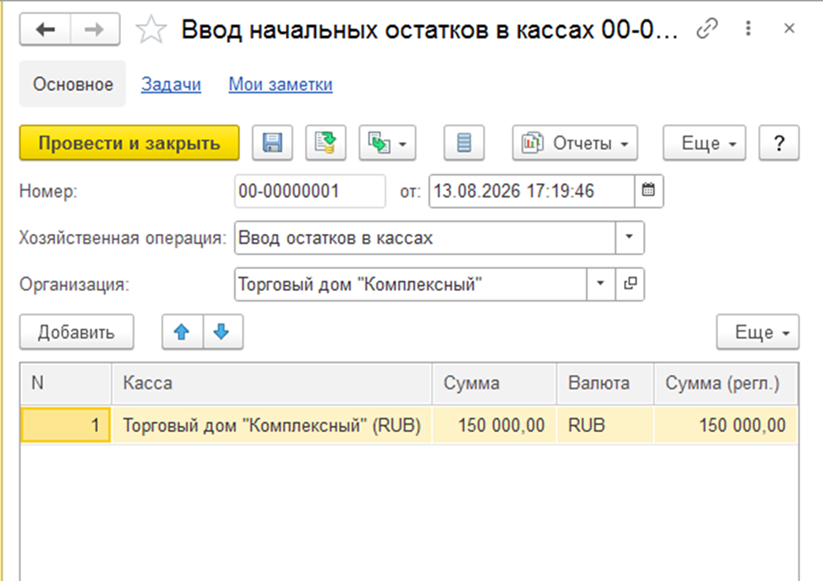Click the date and time field

pyautogui.click(x=531, y=191)
